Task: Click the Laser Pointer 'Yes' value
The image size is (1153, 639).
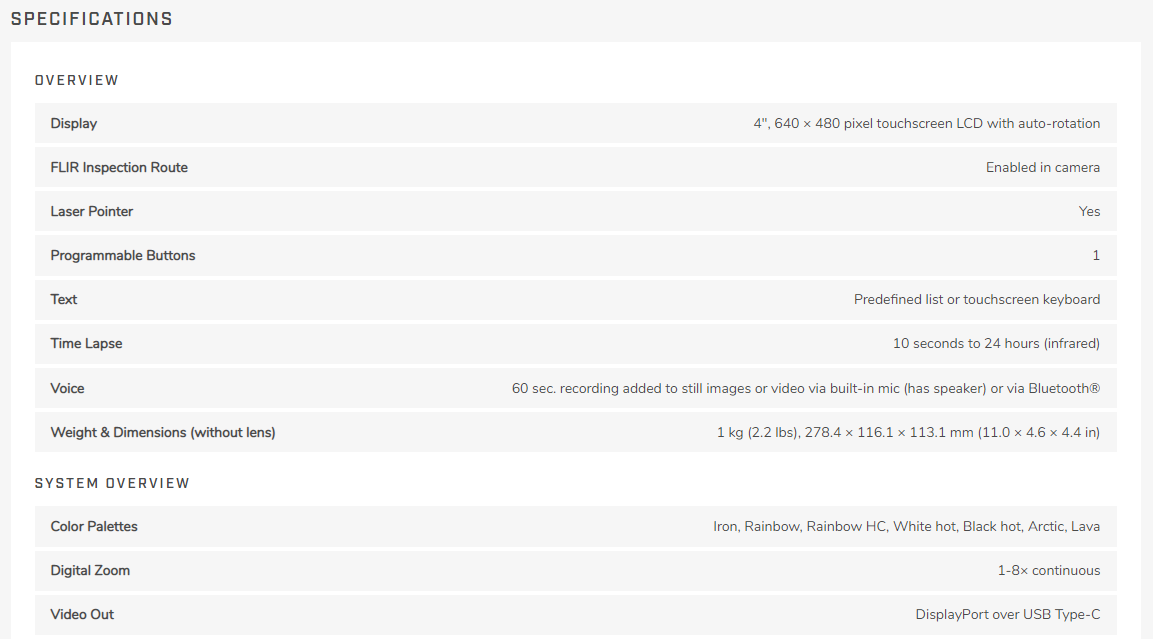Action: coord(1089,212)
